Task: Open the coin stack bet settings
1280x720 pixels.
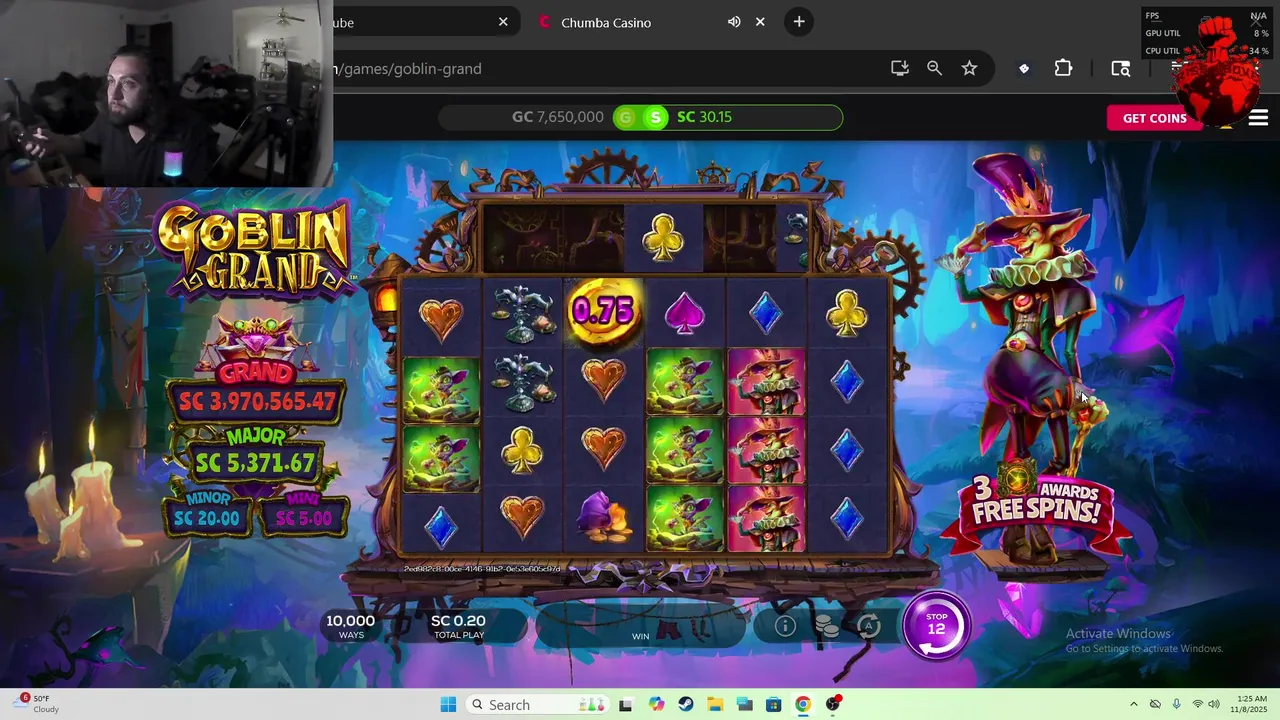Action: coord(827,626)
